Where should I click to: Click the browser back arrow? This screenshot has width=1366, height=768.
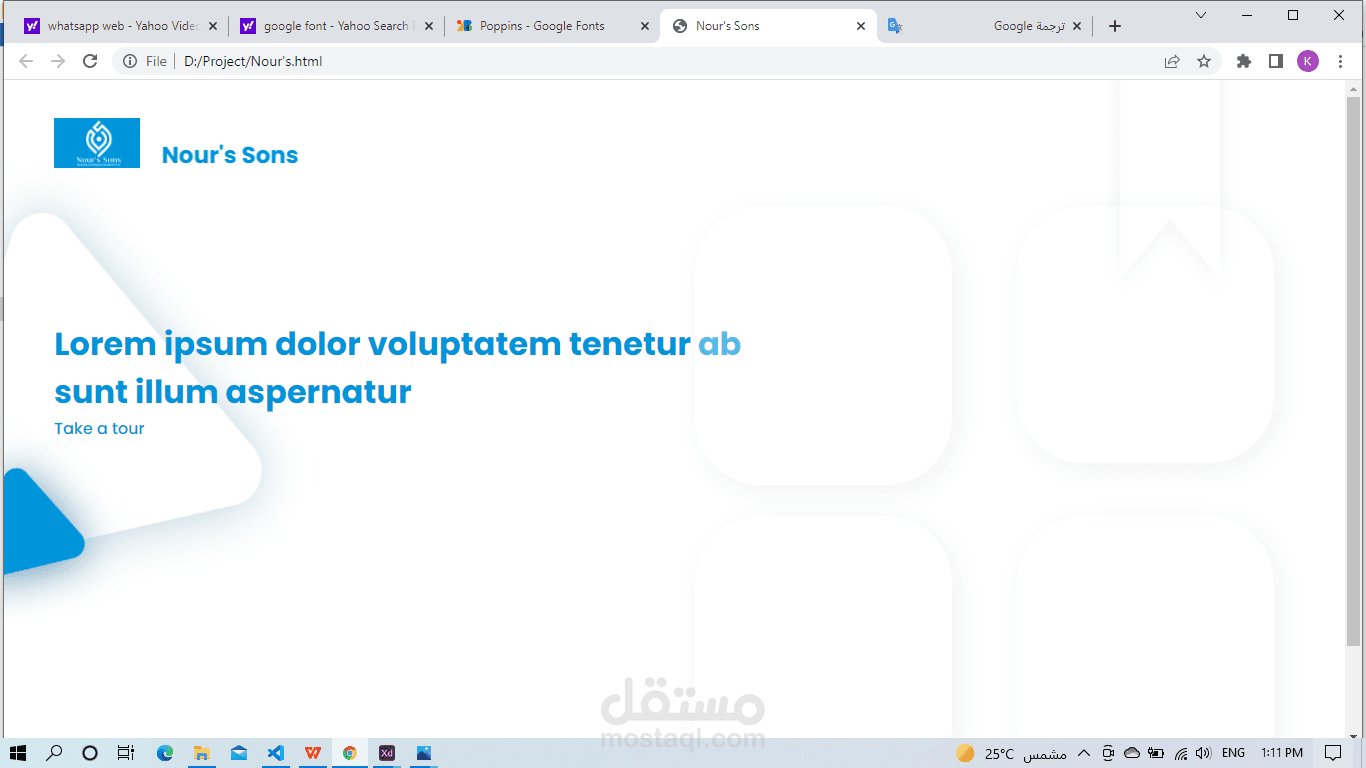[x=26, y=61]
